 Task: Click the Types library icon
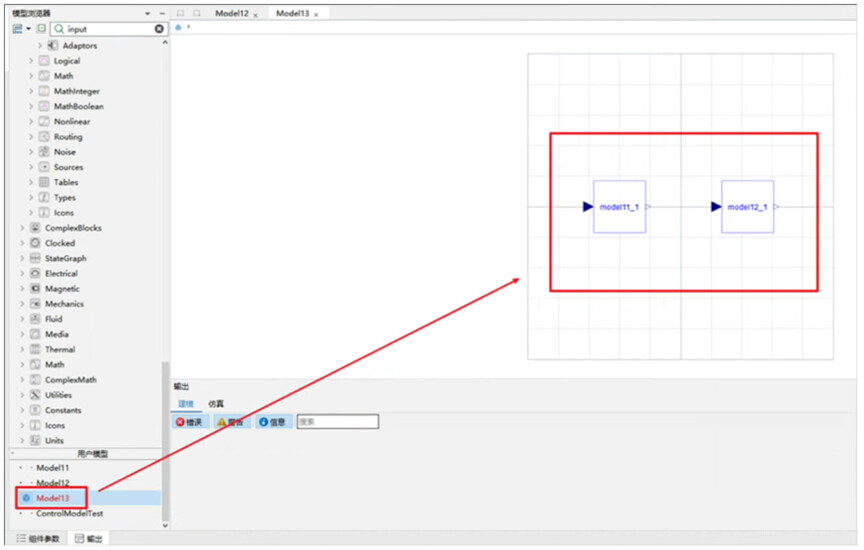44,197
